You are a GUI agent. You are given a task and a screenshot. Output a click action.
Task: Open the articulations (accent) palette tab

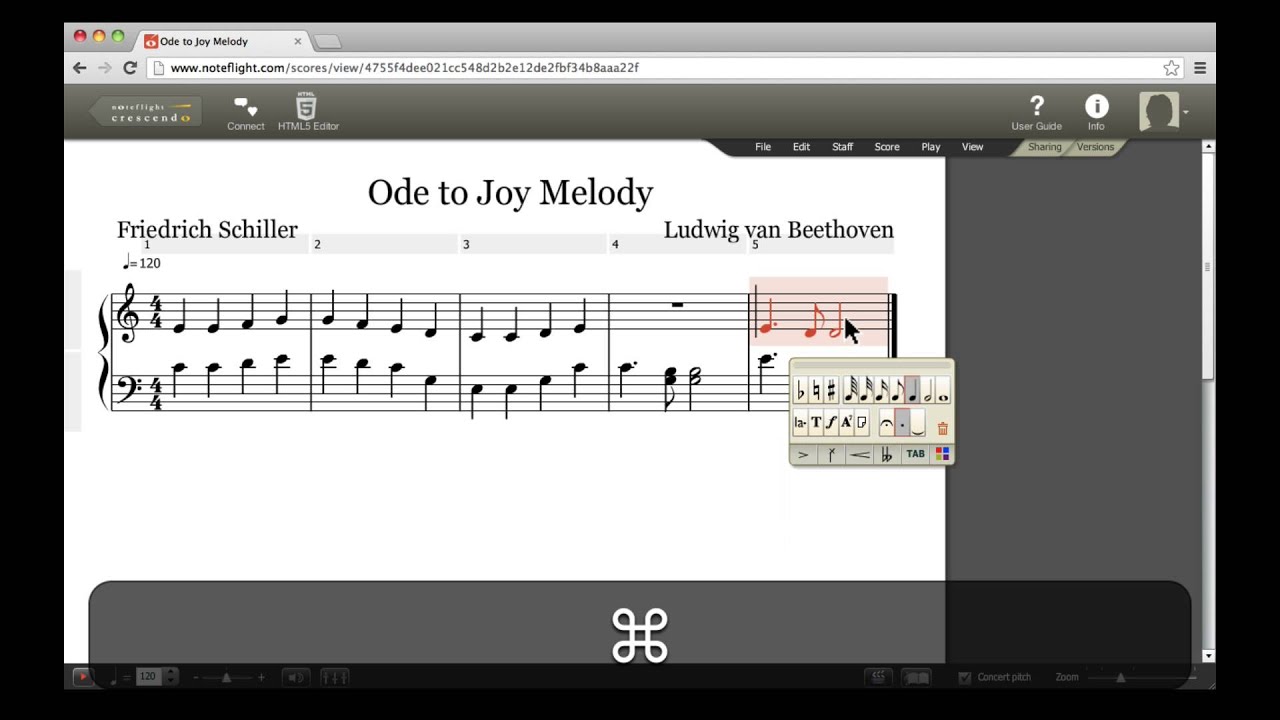pyautogui.click(x=803, y=454)
